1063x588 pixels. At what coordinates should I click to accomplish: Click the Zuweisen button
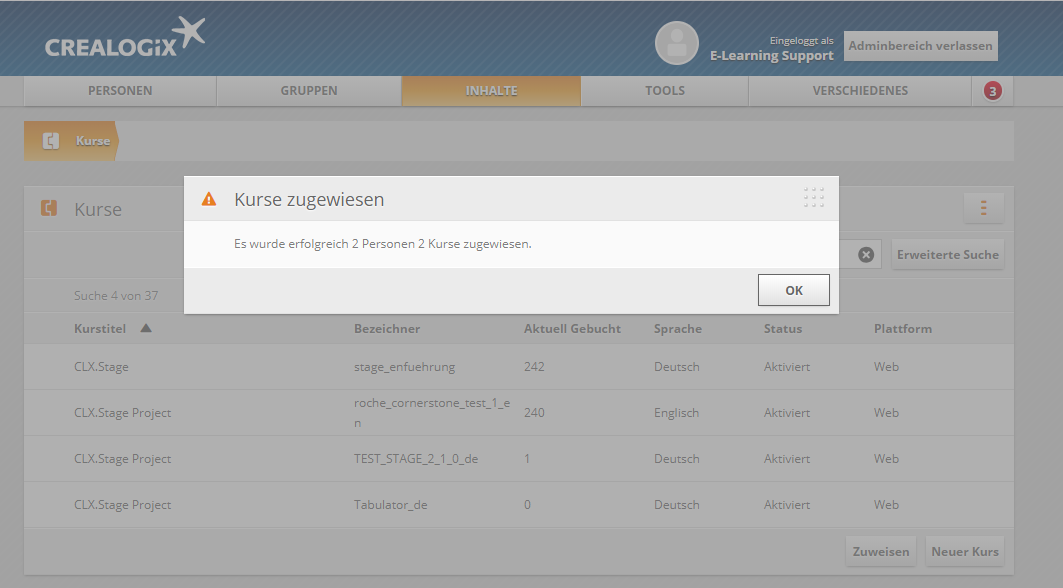click(x=881, y=551)
